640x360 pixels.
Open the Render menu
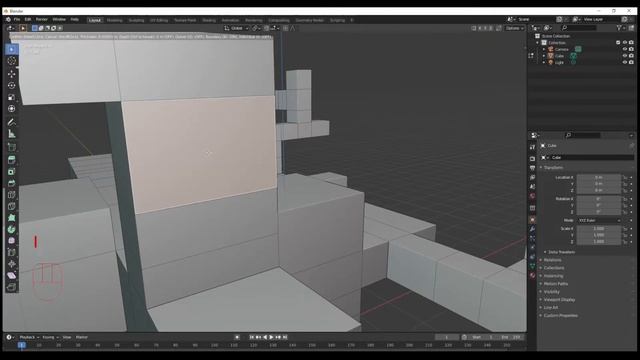tap(41, 19)
